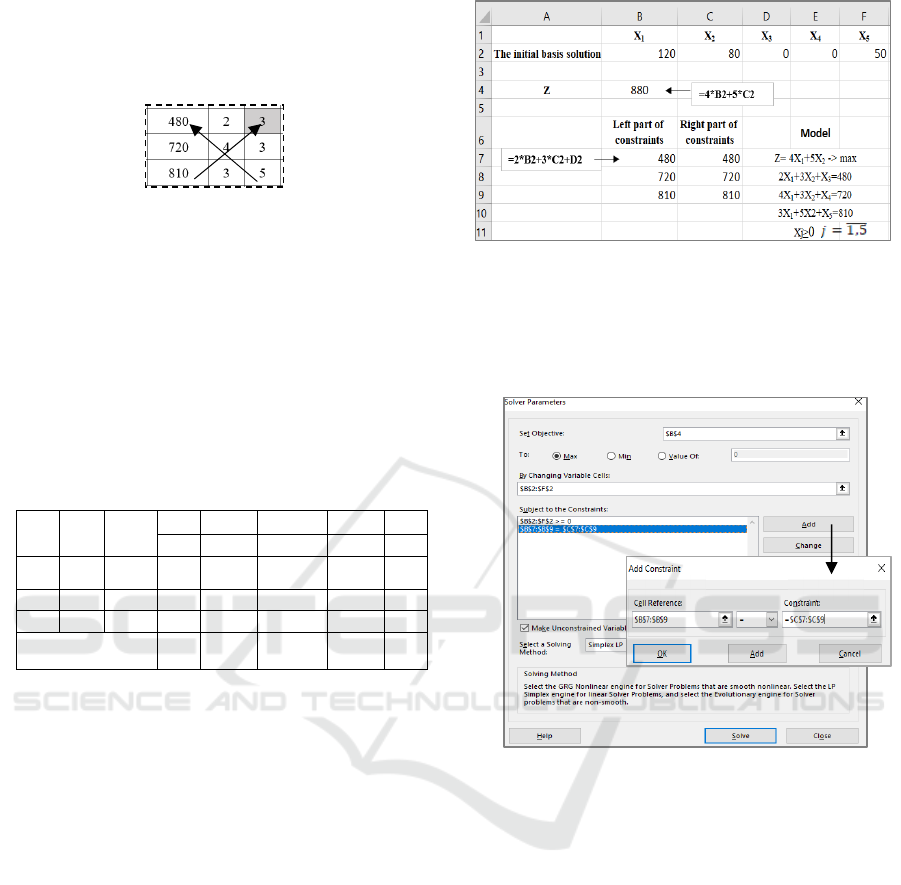Close the Add Constraint dialog with X

pyautogui.click(x=881, y=567)
